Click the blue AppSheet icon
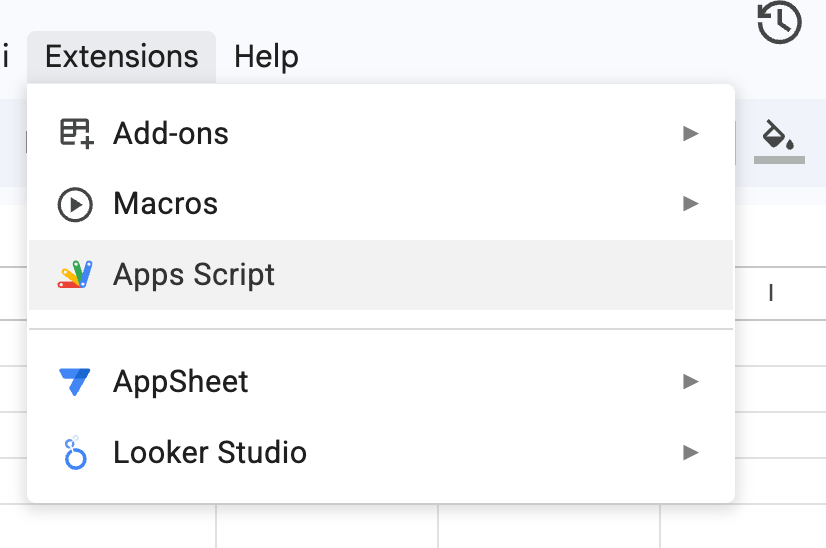This screenshot has height=548, width=826. [75, 381]
